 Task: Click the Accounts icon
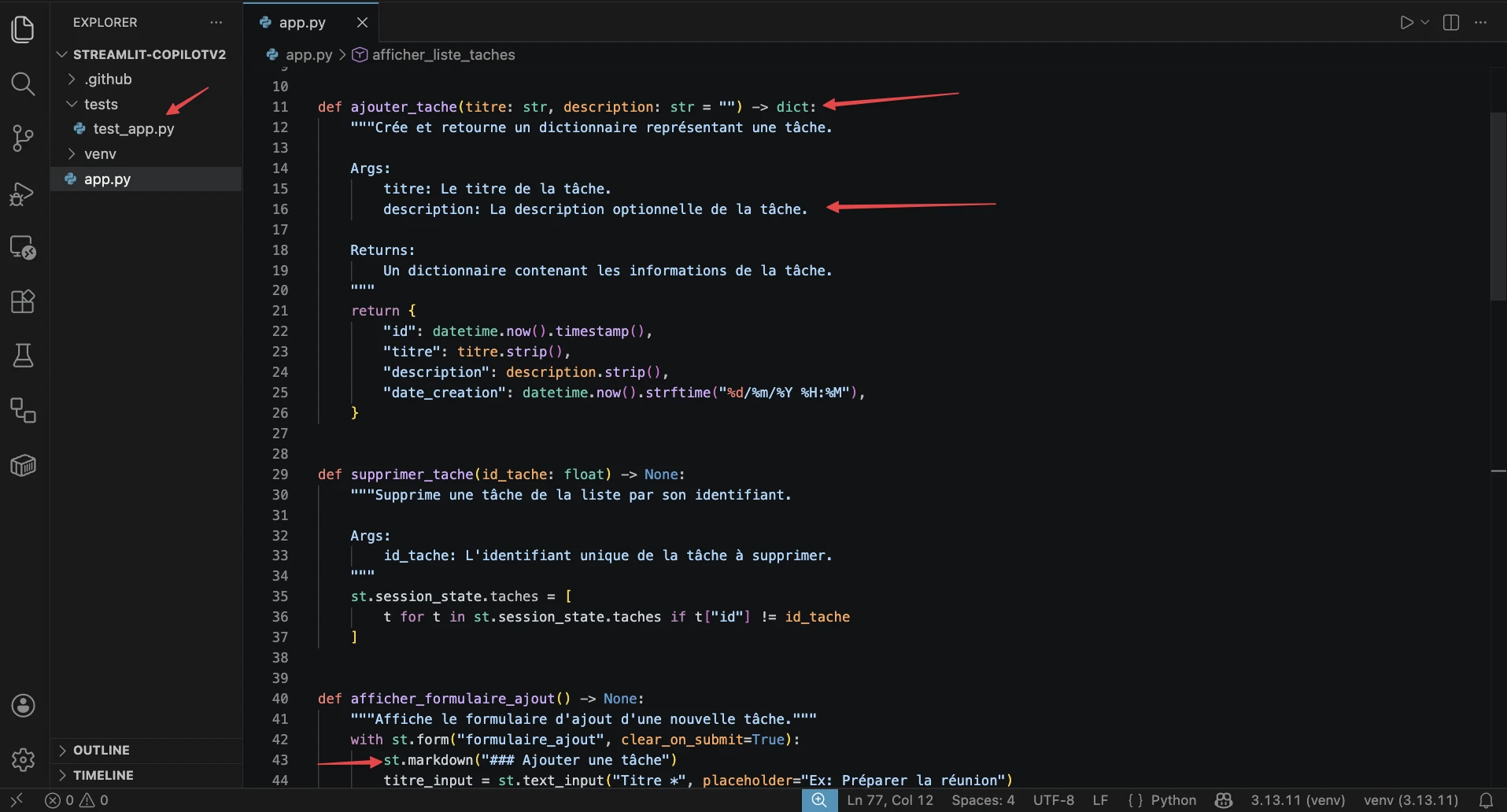(23, 706)
